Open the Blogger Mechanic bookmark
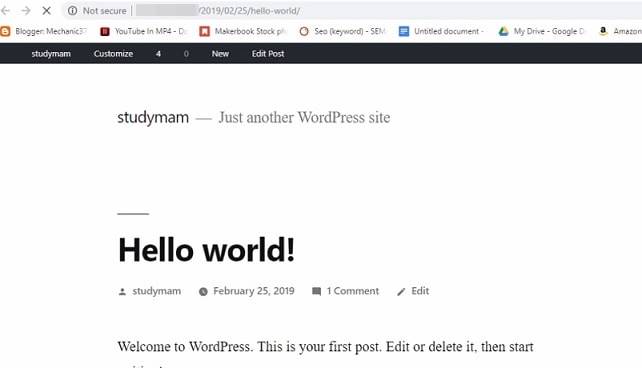 (44, 31)
